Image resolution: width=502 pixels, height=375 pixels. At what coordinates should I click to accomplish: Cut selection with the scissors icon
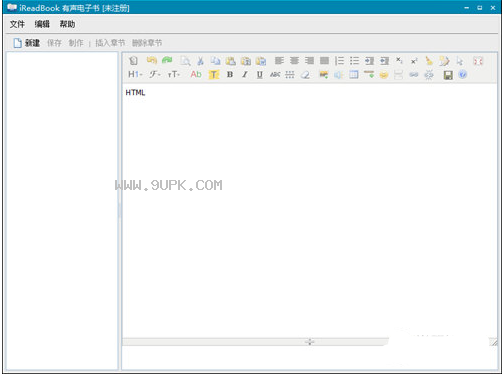(x=200, y=61)
